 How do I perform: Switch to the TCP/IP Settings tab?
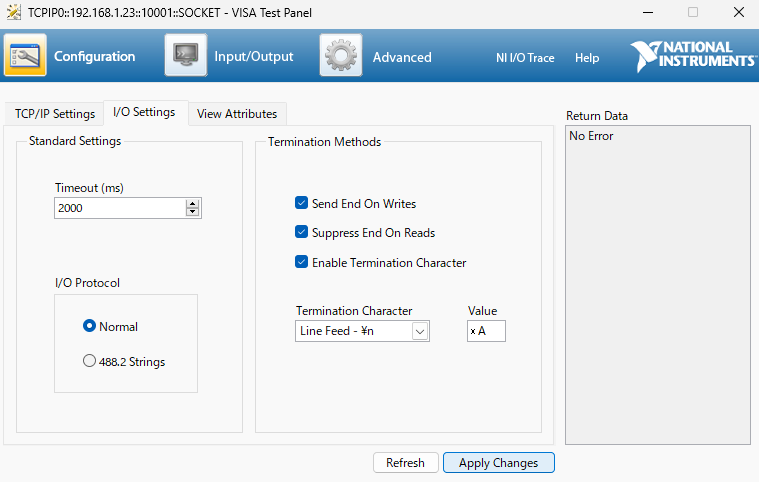55,114
